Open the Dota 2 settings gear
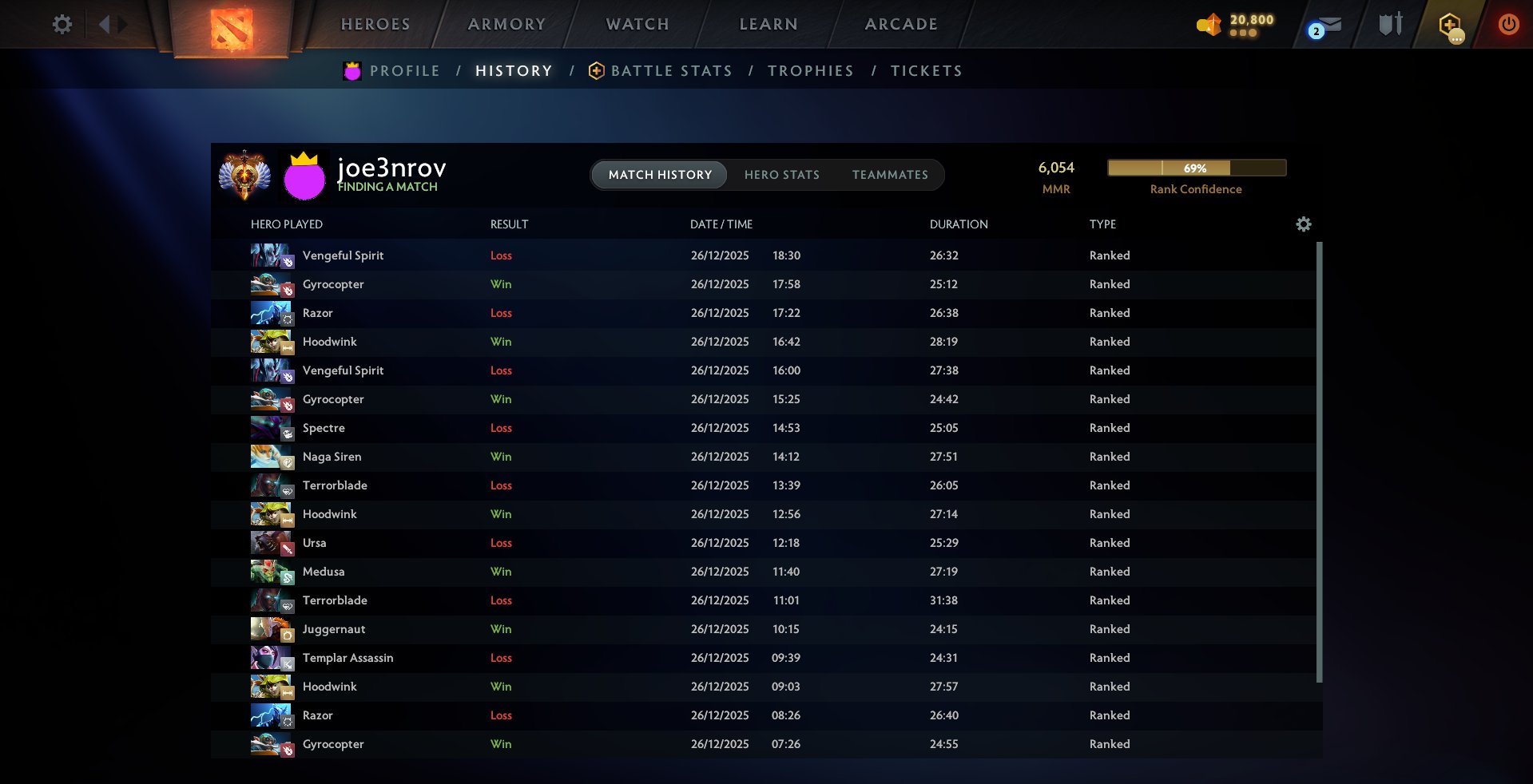1533x784 pixels. tap(62, 24)
